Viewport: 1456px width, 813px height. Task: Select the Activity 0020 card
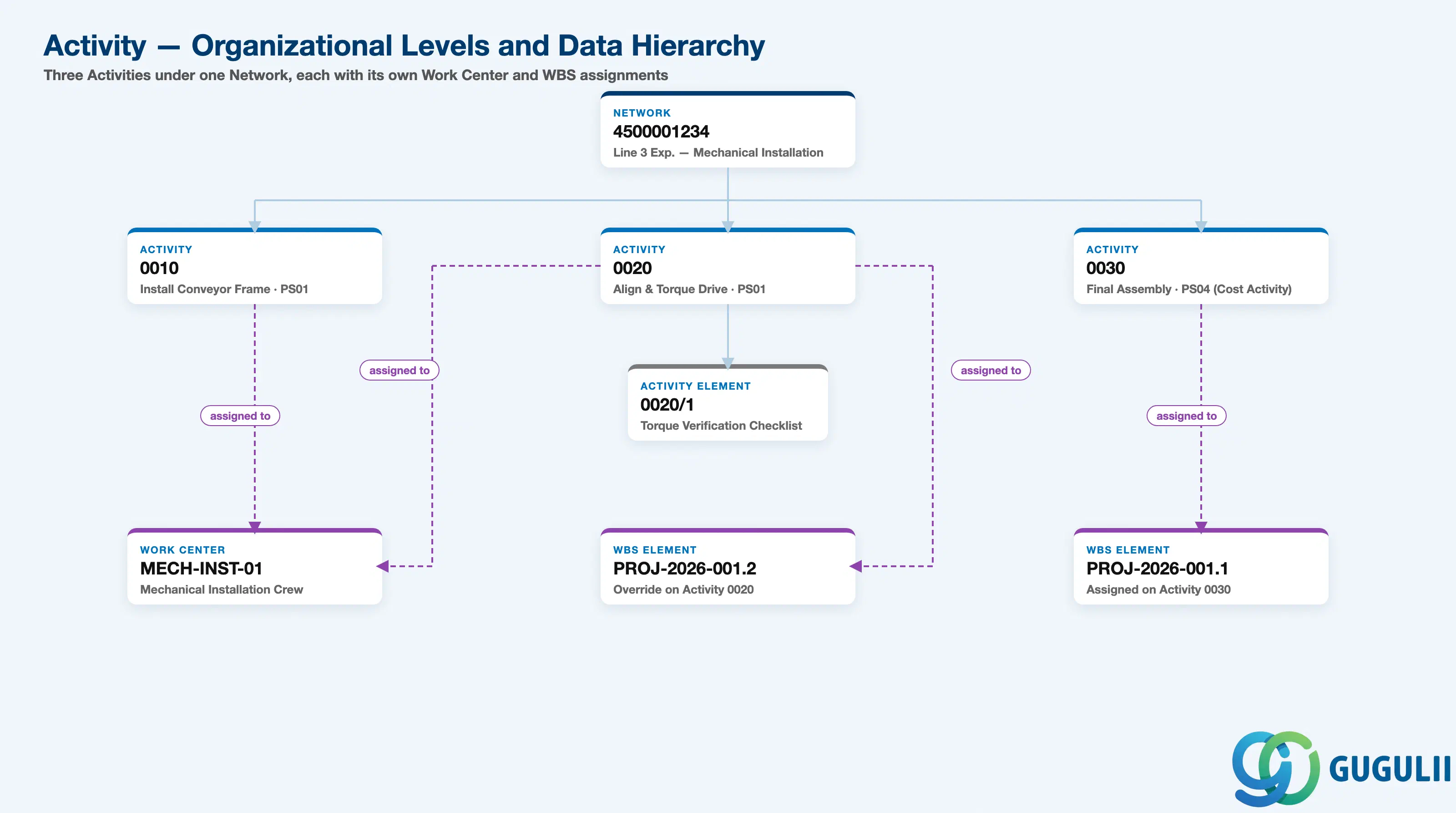728,266
